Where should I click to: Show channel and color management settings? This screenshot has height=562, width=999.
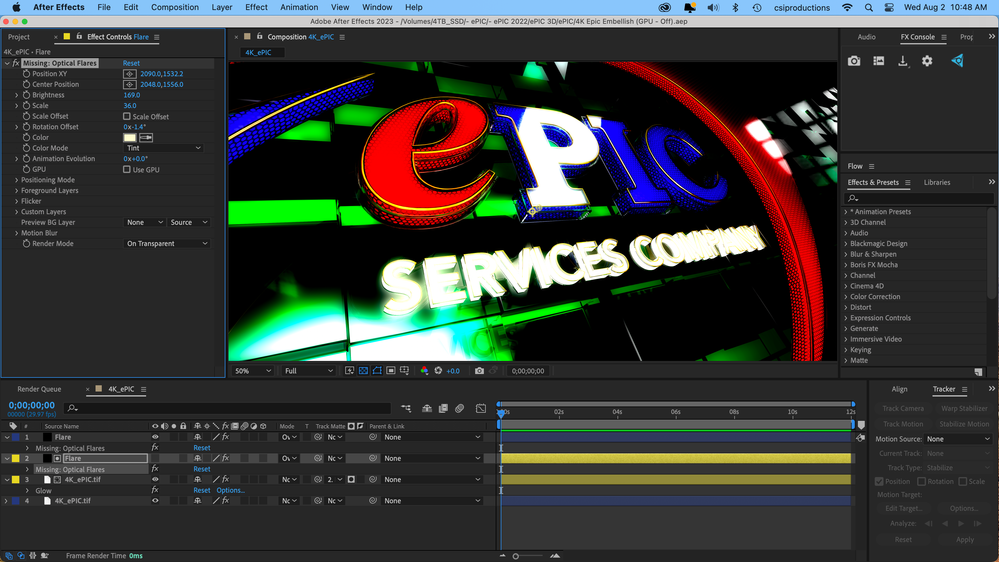click(x=424, y=371)
